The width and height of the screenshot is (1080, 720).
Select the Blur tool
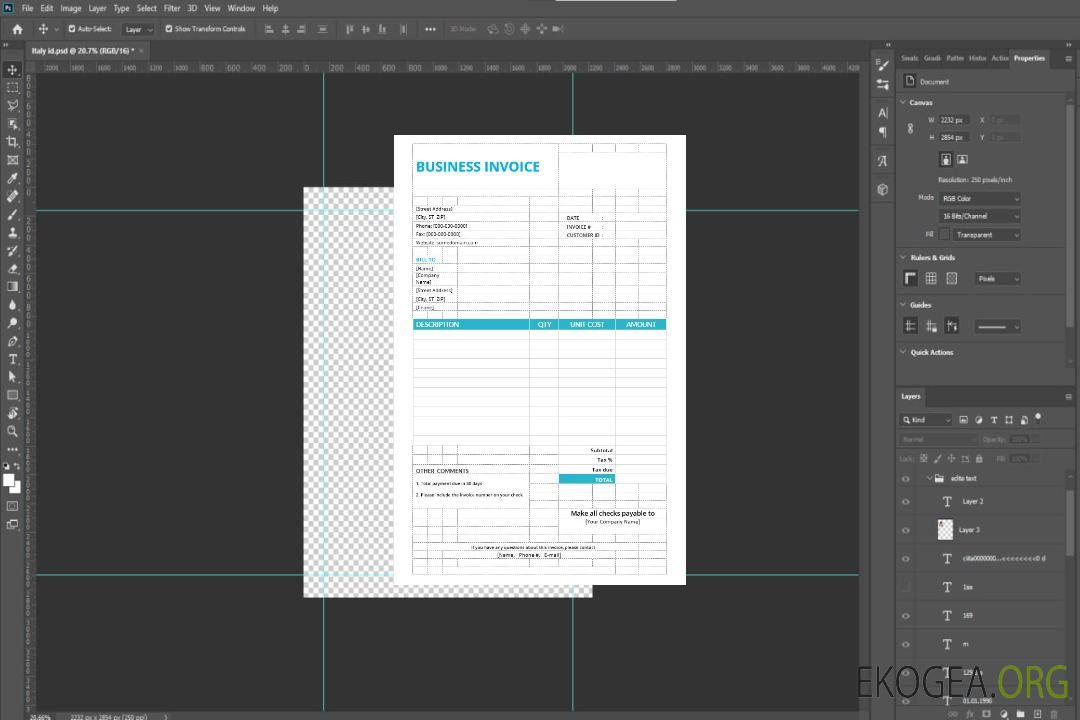pyautogui.click(x=12, y=305)
